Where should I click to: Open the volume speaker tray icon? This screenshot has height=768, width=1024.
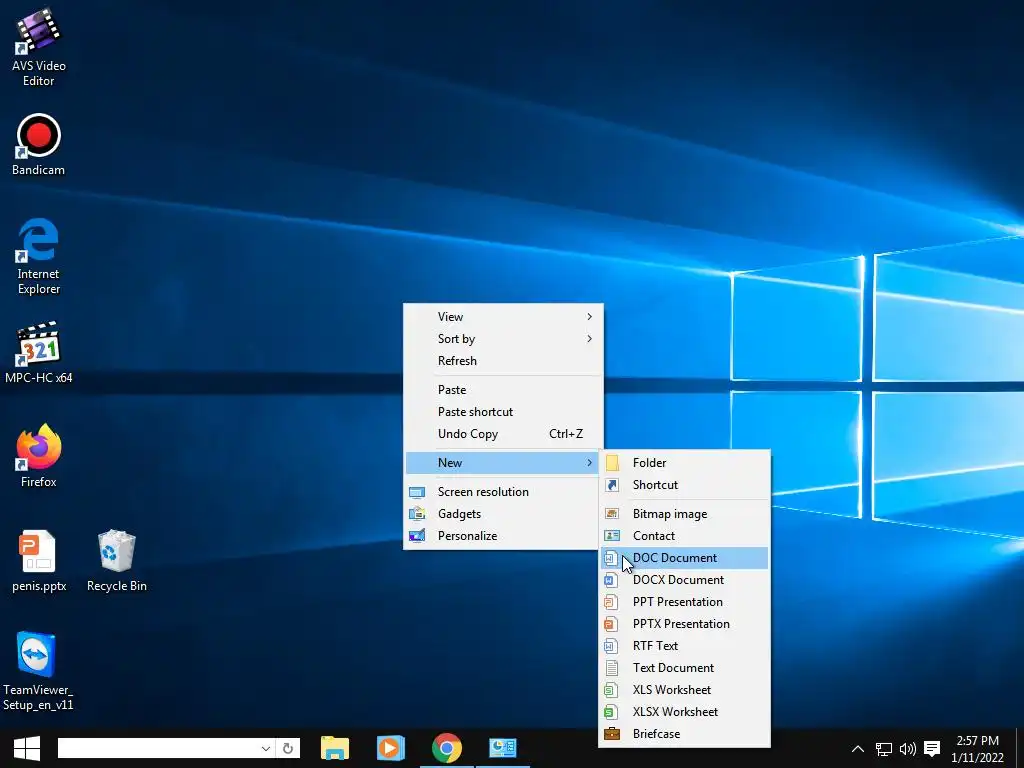908,748
